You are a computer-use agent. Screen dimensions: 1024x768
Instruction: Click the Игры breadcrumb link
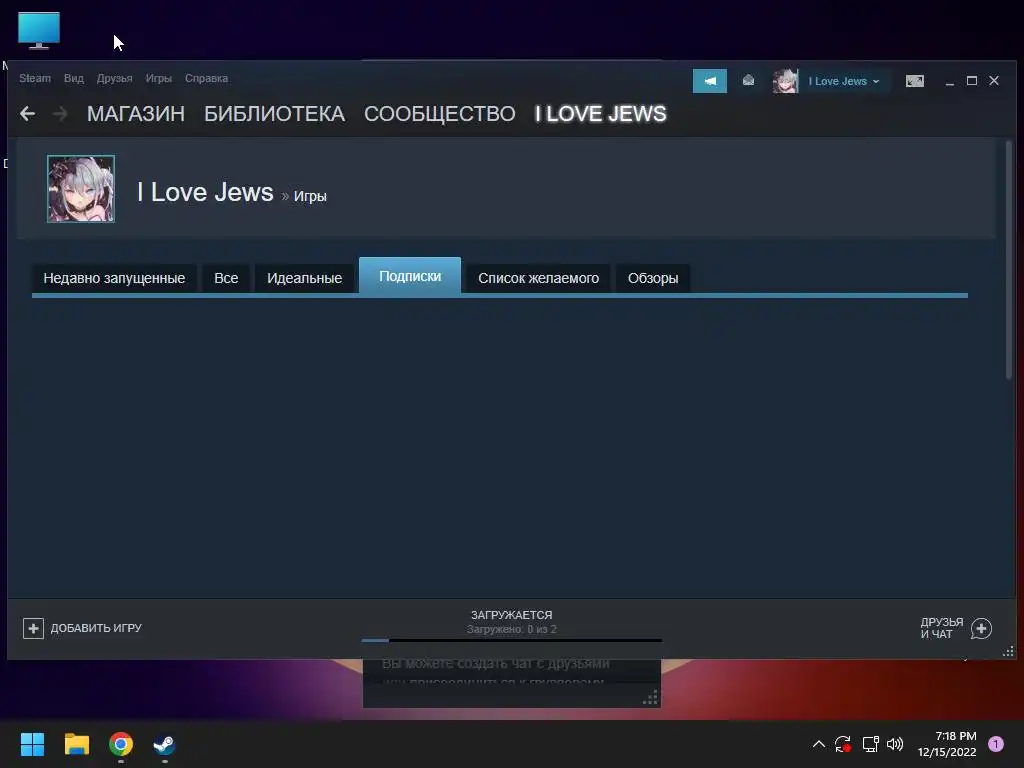tap(310, 196)
